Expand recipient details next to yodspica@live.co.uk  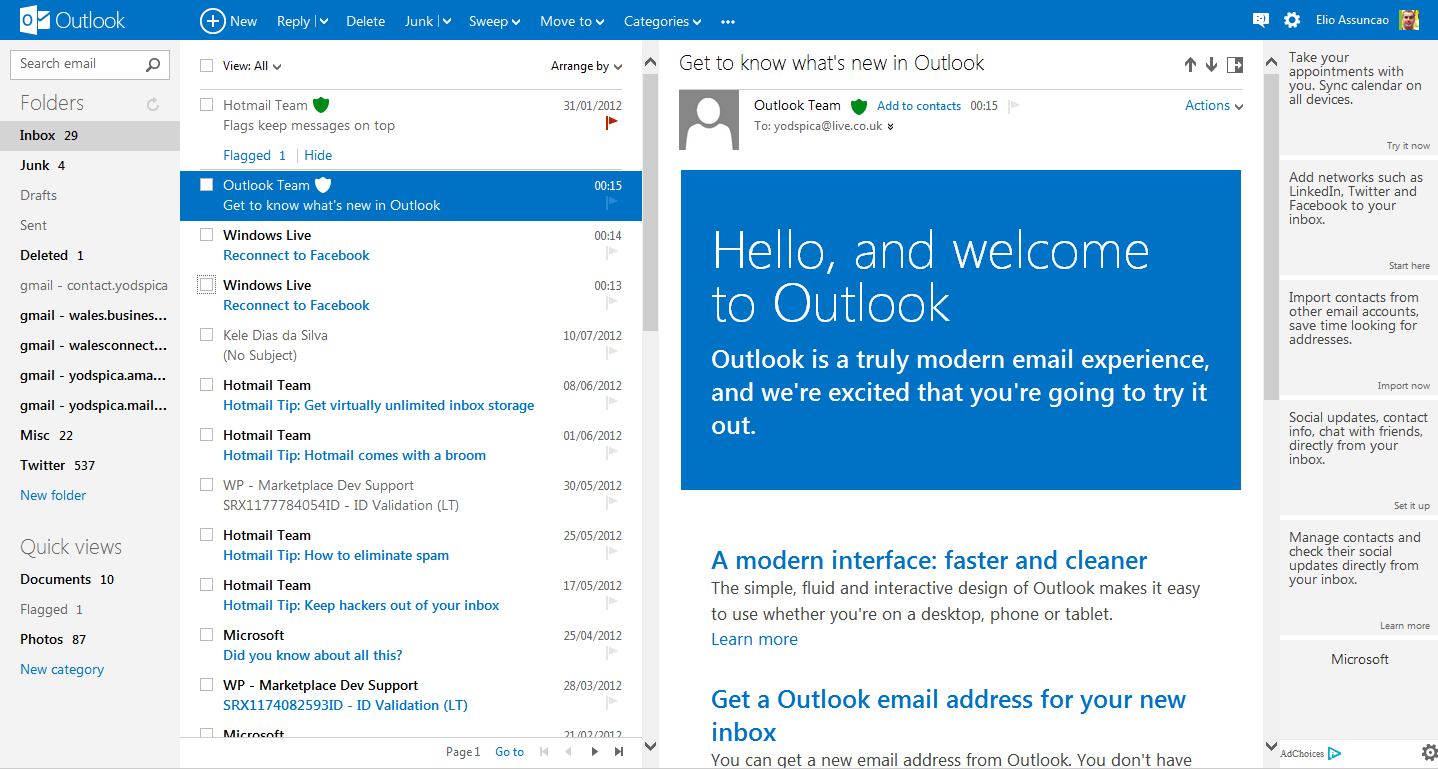click(890, 126)
